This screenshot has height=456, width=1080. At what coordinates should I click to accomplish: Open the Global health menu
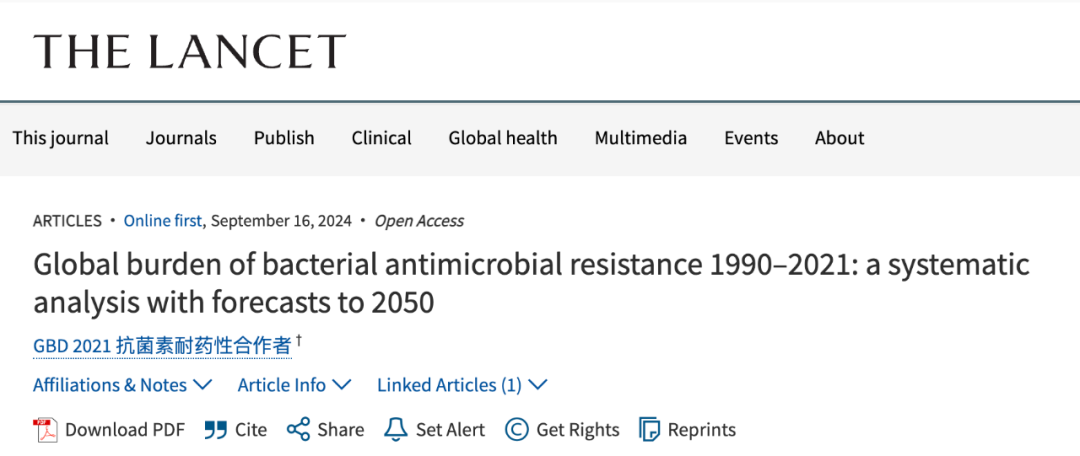[503, 138]
